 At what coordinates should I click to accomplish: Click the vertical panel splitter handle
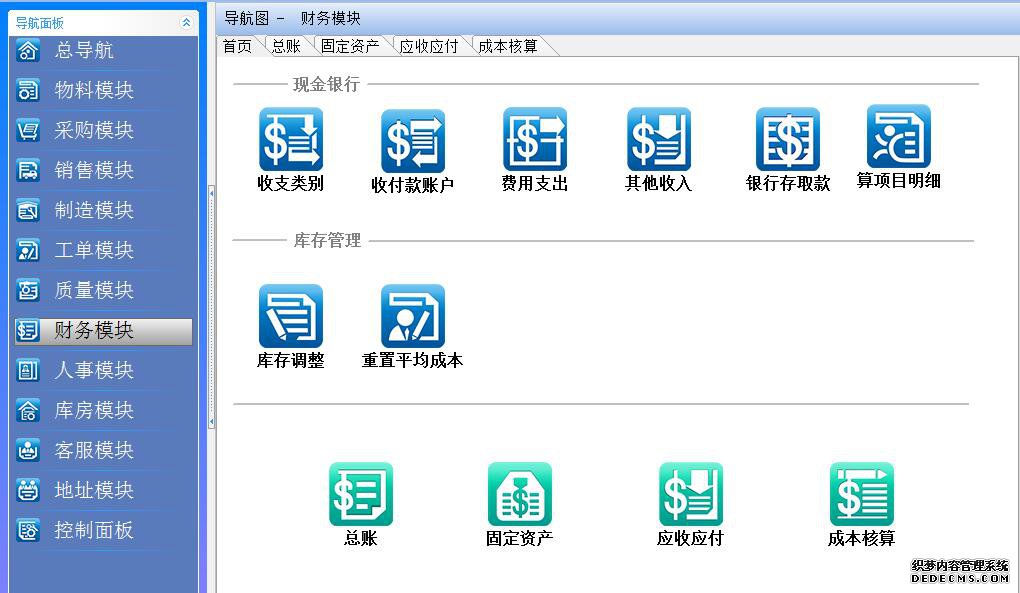pyautogui.click(x=211, y=307)
